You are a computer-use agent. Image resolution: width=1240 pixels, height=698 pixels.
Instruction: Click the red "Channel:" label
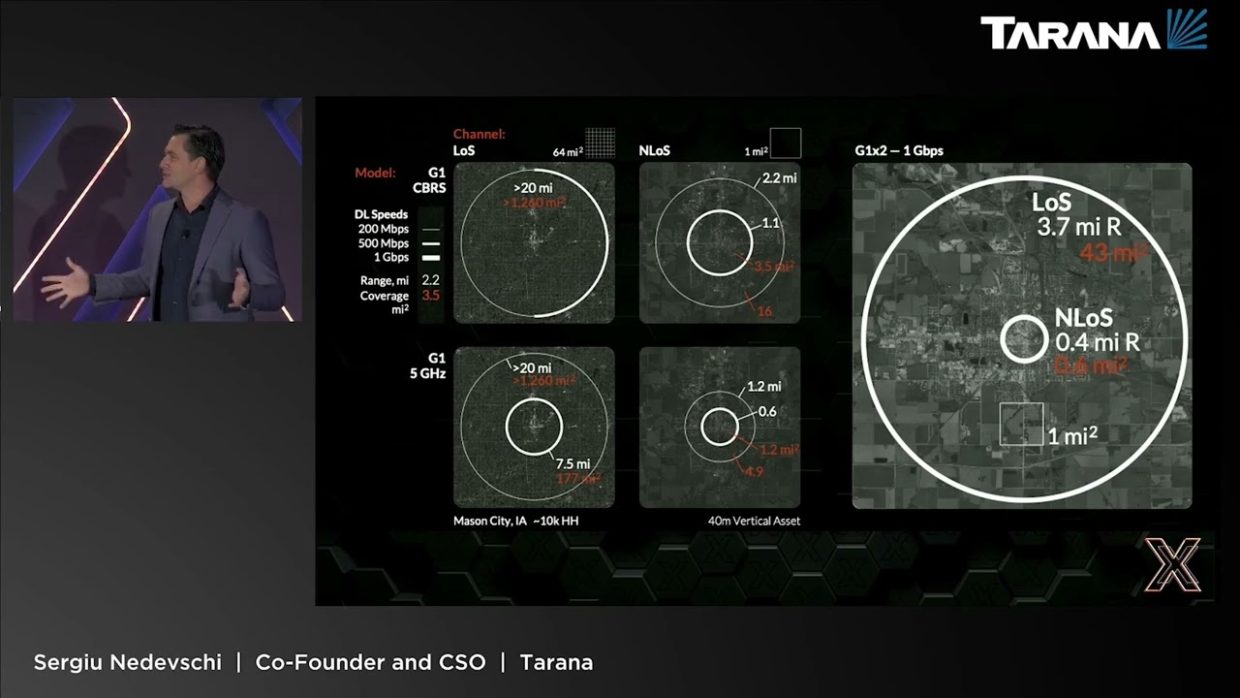coord(479,134)
